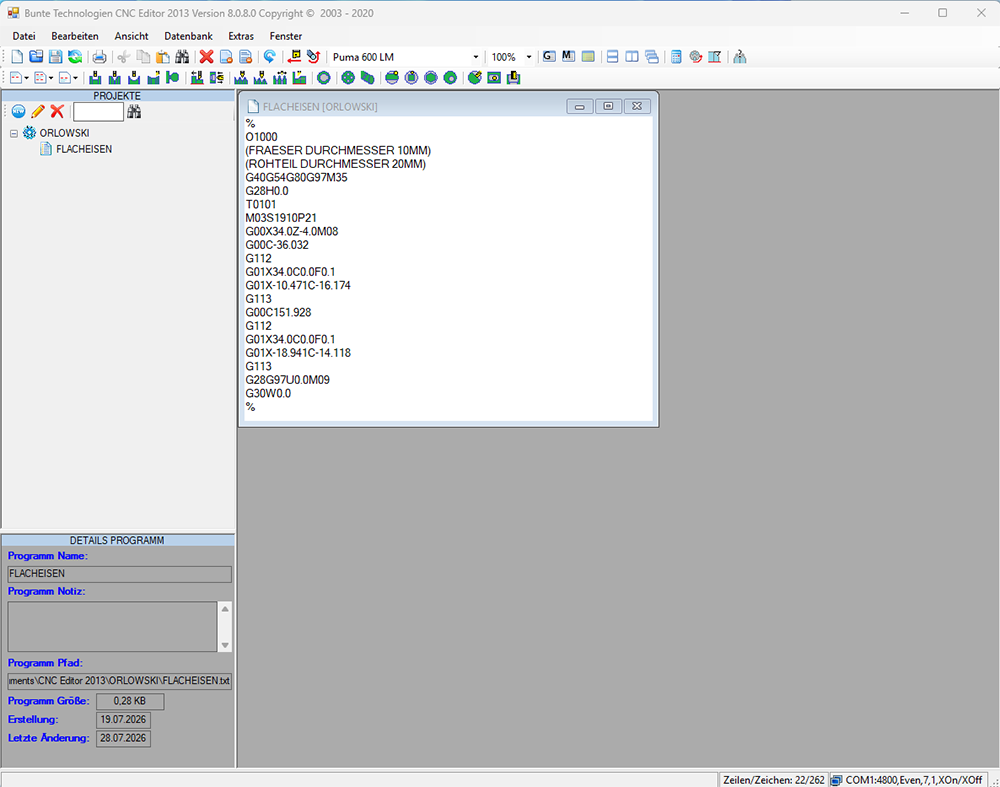Open a file via the folder icon
Viewport: 1000px width, 787px height.
(36, 57)
